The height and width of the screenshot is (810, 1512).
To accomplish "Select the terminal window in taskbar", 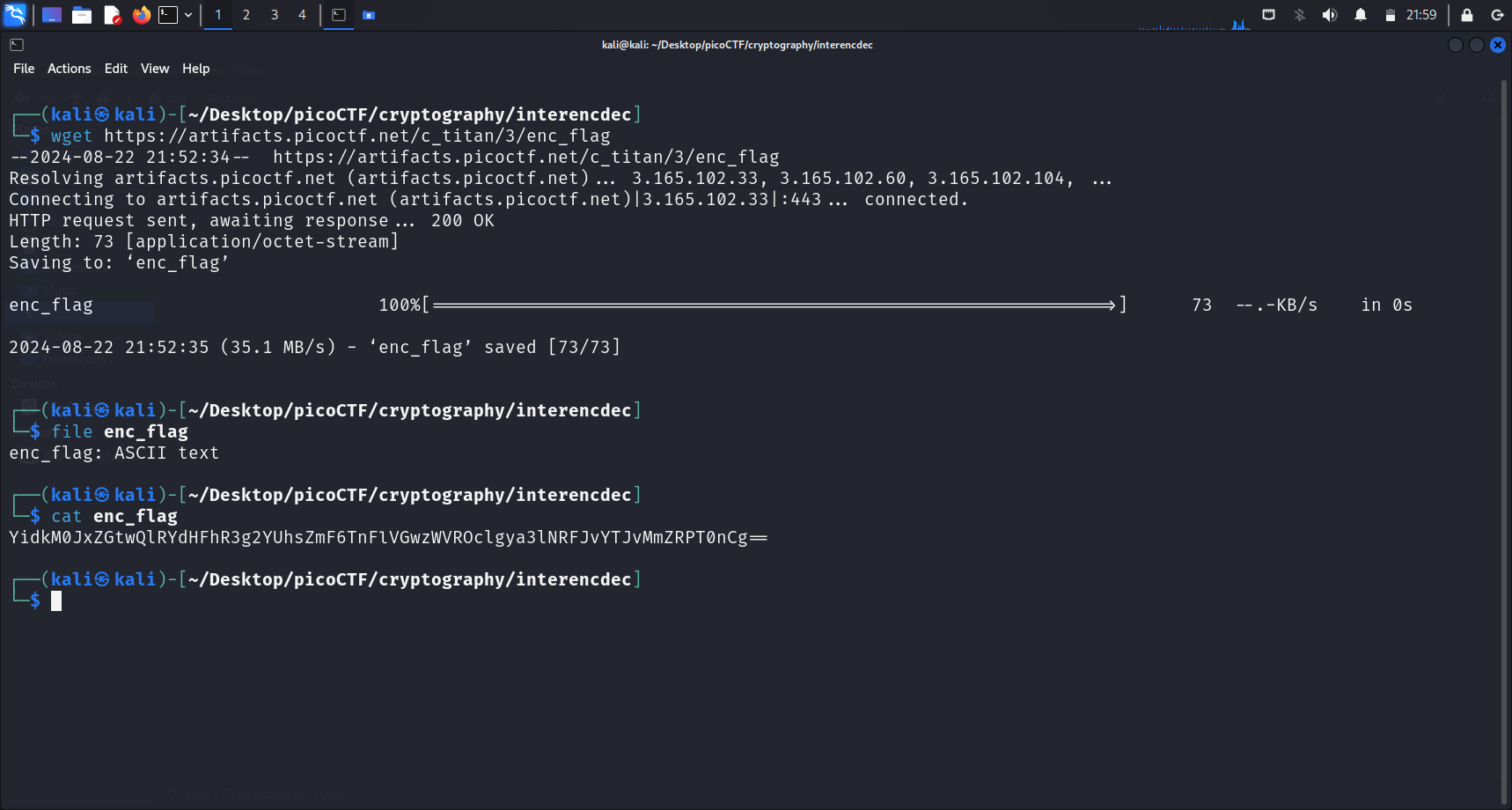I will (339, 15).
